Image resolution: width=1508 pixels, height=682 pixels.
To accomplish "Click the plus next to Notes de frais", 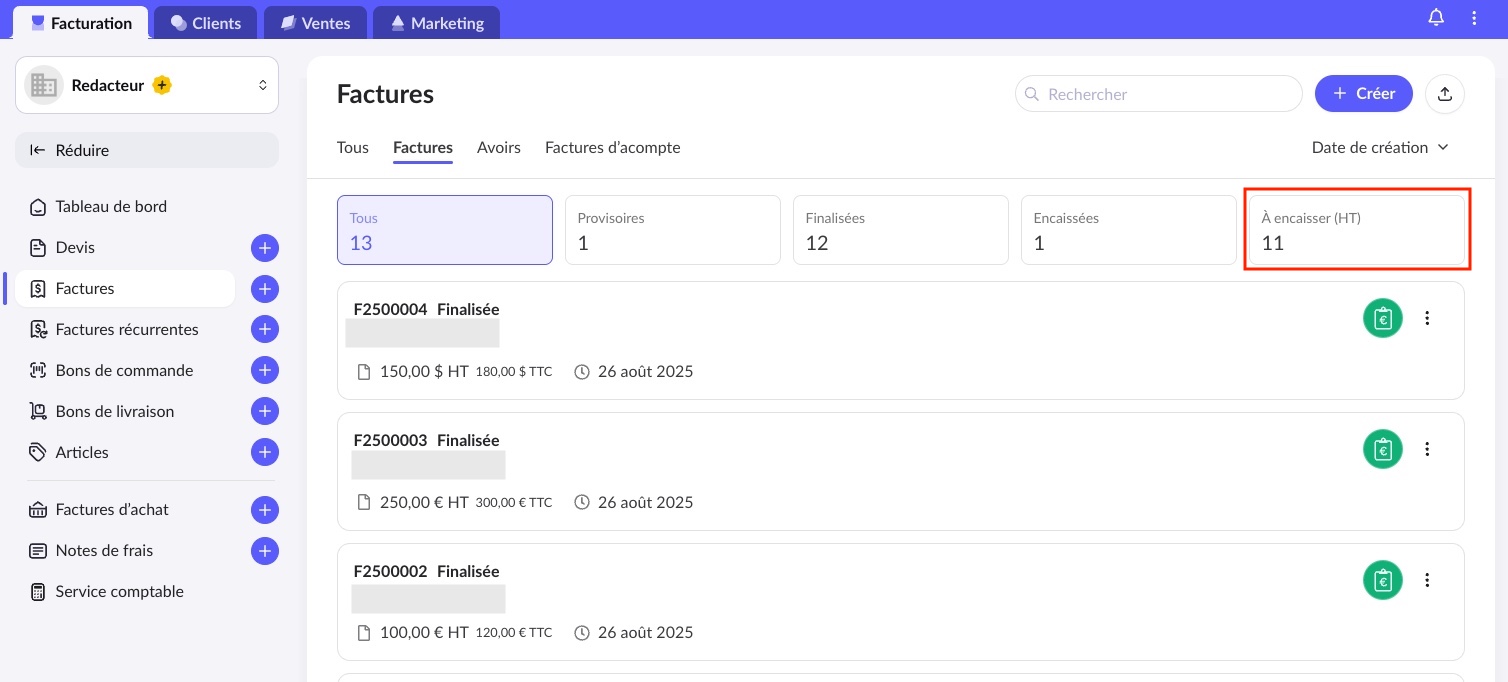I will pos(264,551).
